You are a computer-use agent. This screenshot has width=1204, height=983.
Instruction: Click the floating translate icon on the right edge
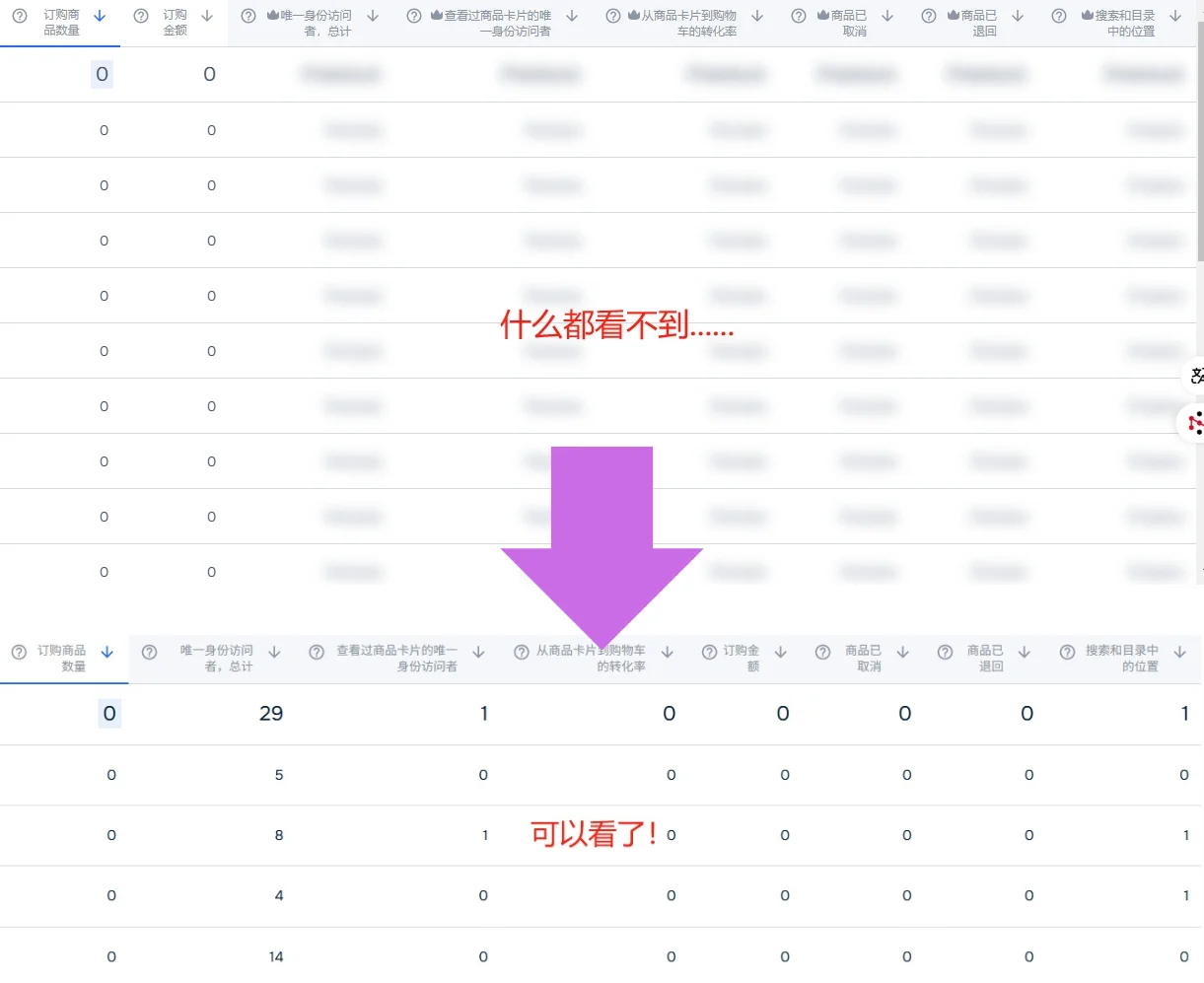(x=1195, y=376)
